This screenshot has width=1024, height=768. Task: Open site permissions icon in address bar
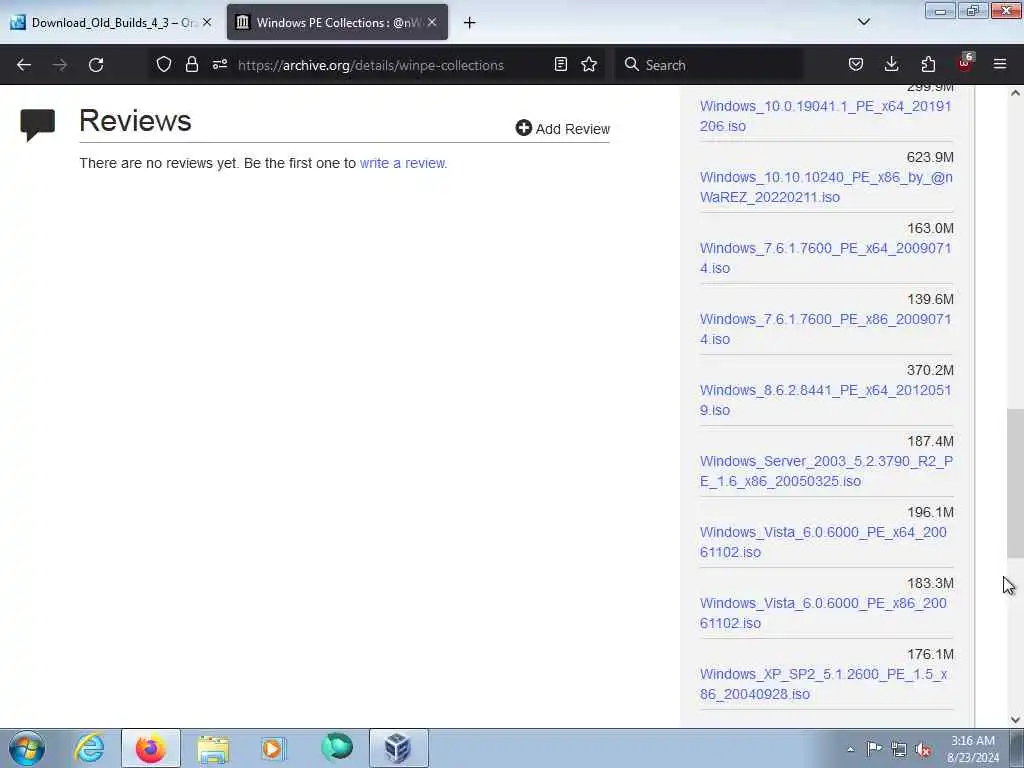[x=220, y=64]
